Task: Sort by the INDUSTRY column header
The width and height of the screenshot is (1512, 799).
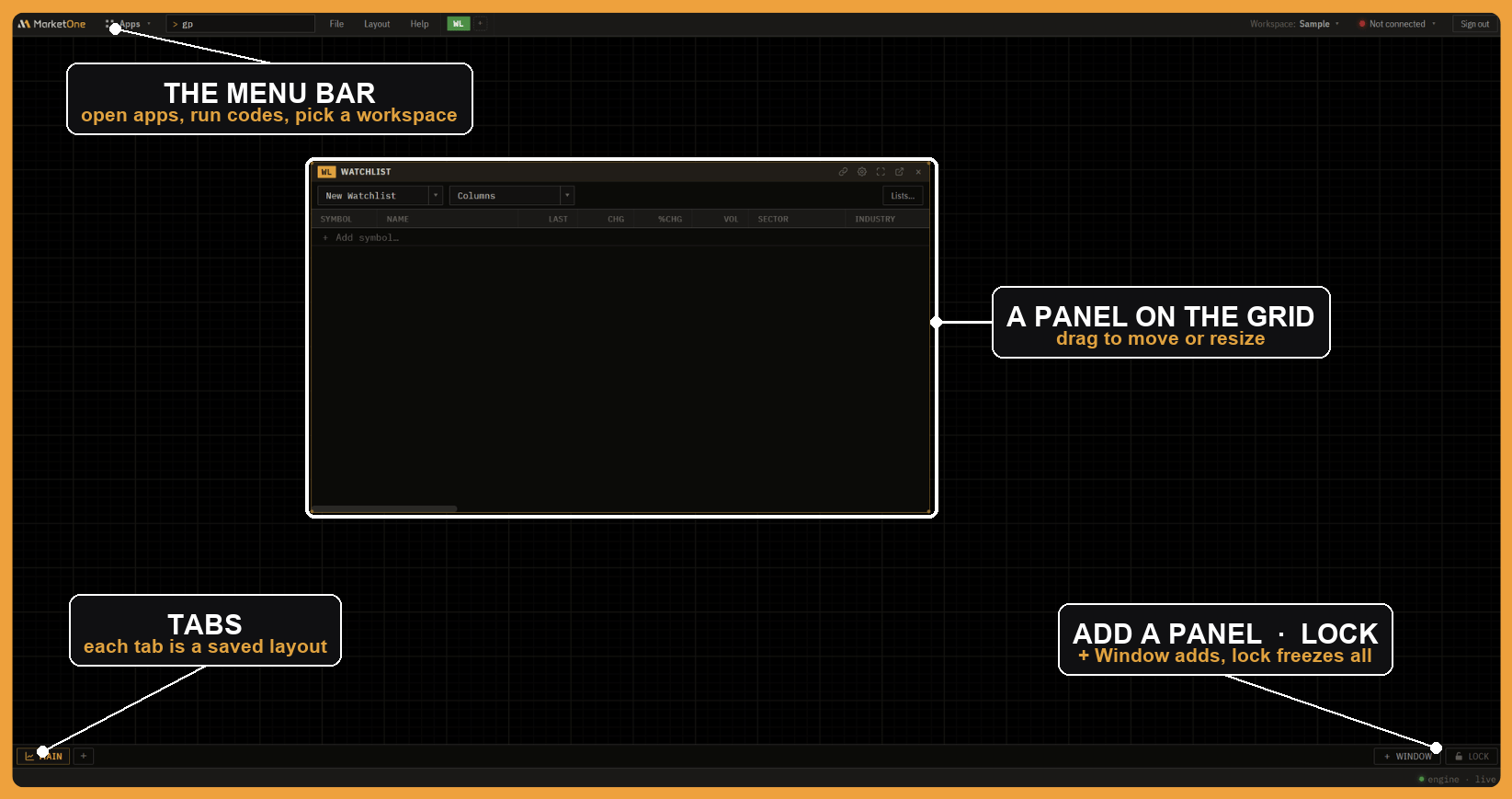Action: point(875,219)
